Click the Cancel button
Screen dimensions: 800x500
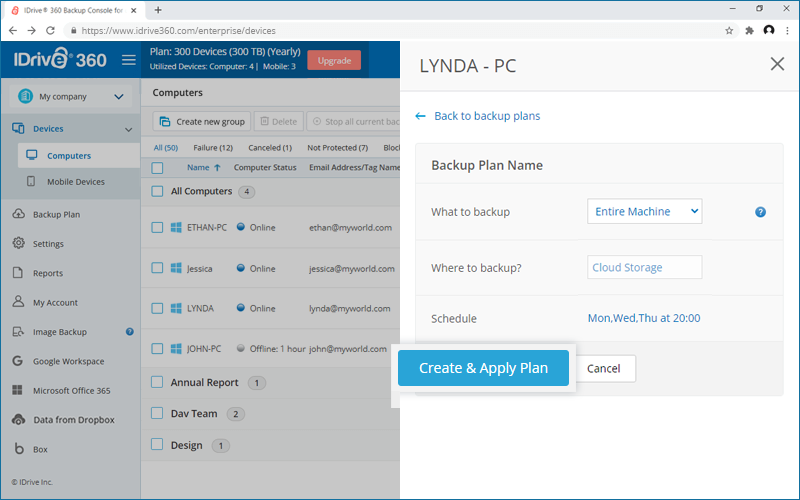coord(603,368)
